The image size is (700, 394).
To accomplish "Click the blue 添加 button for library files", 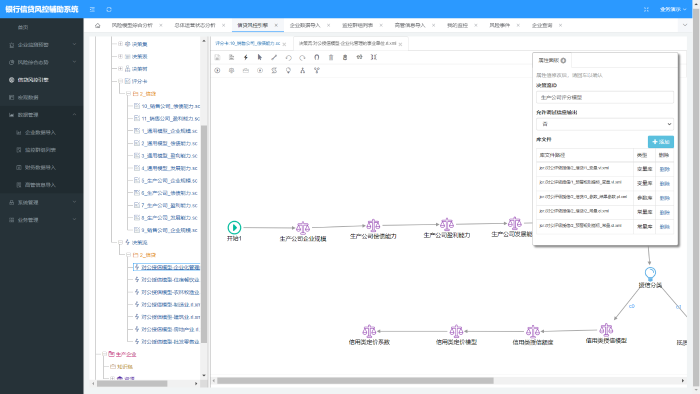I will pyautogui.click(x=661, y=142).
